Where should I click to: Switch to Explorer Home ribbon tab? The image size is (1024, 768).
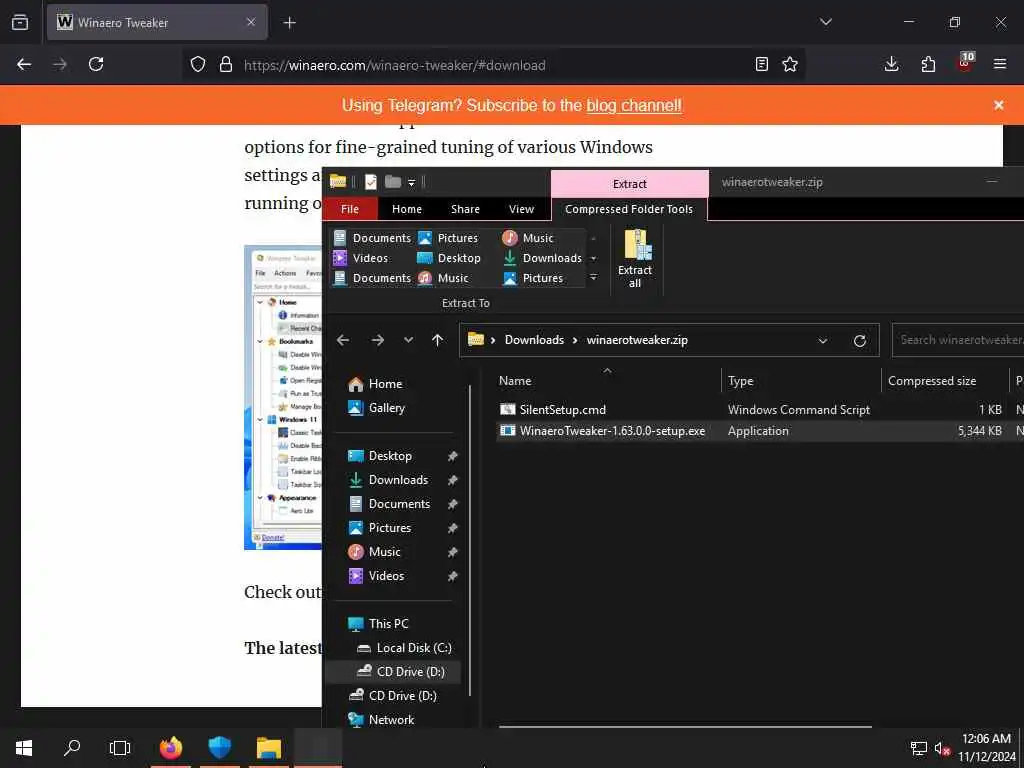point(407,209)
